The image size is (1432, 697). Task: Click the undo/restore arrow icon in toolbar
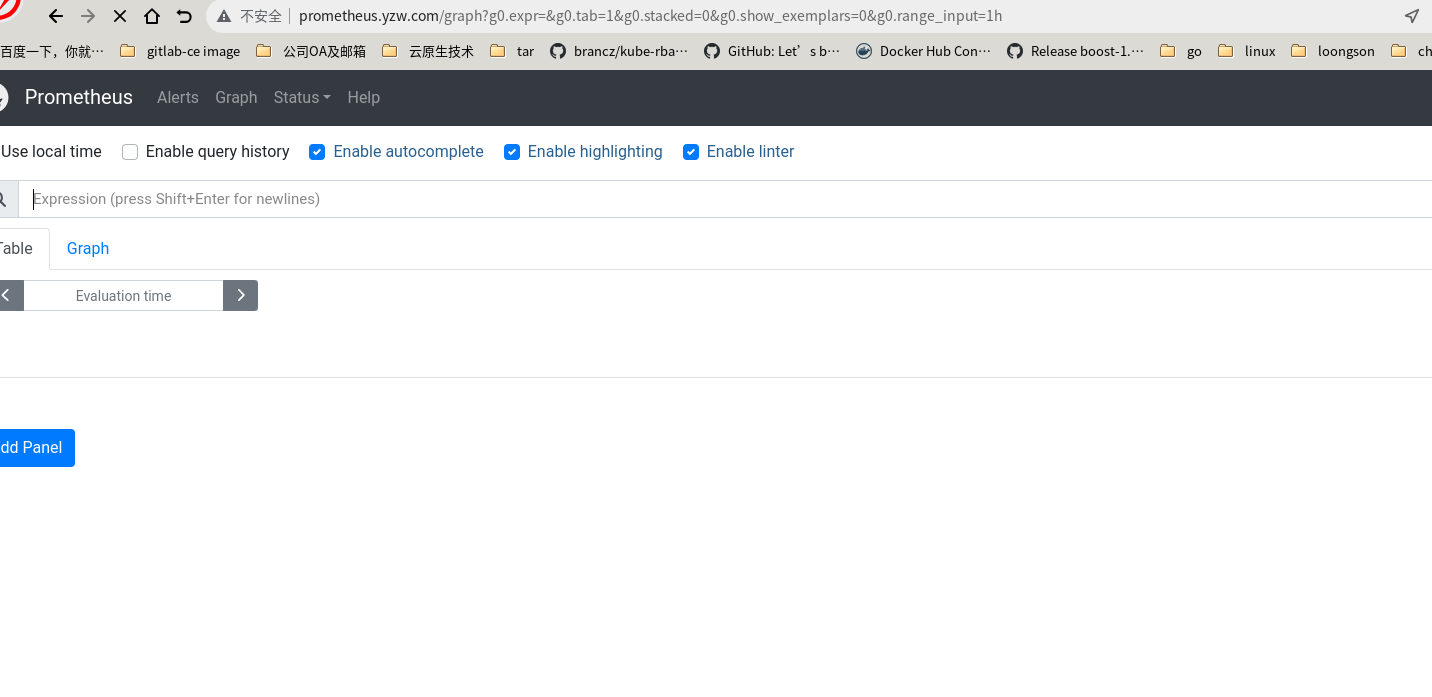pos(184,16)
